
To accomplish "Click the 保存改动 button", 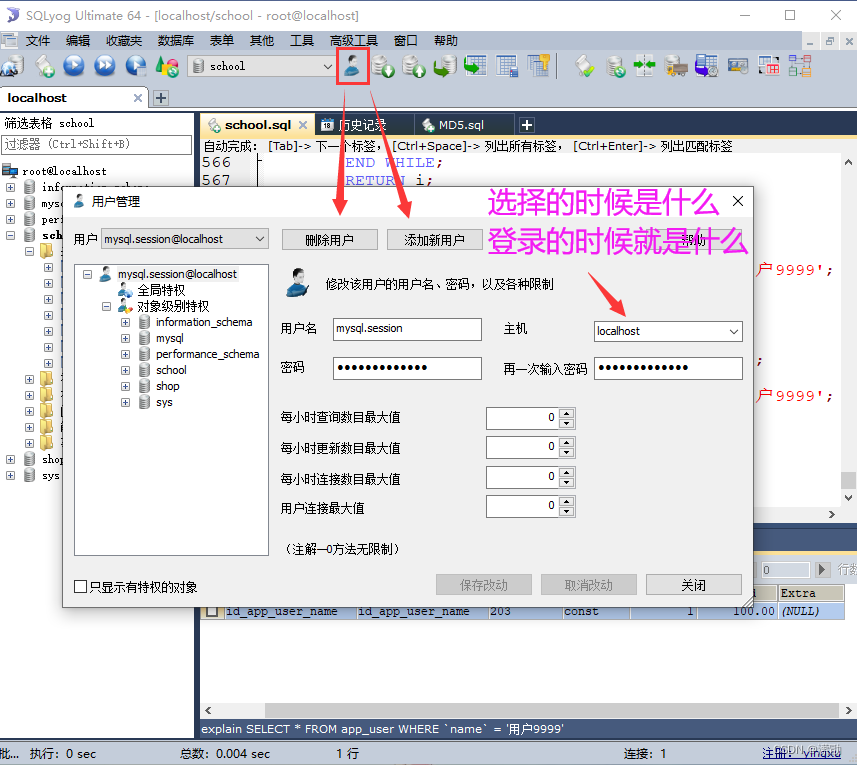I will (484, 585).
